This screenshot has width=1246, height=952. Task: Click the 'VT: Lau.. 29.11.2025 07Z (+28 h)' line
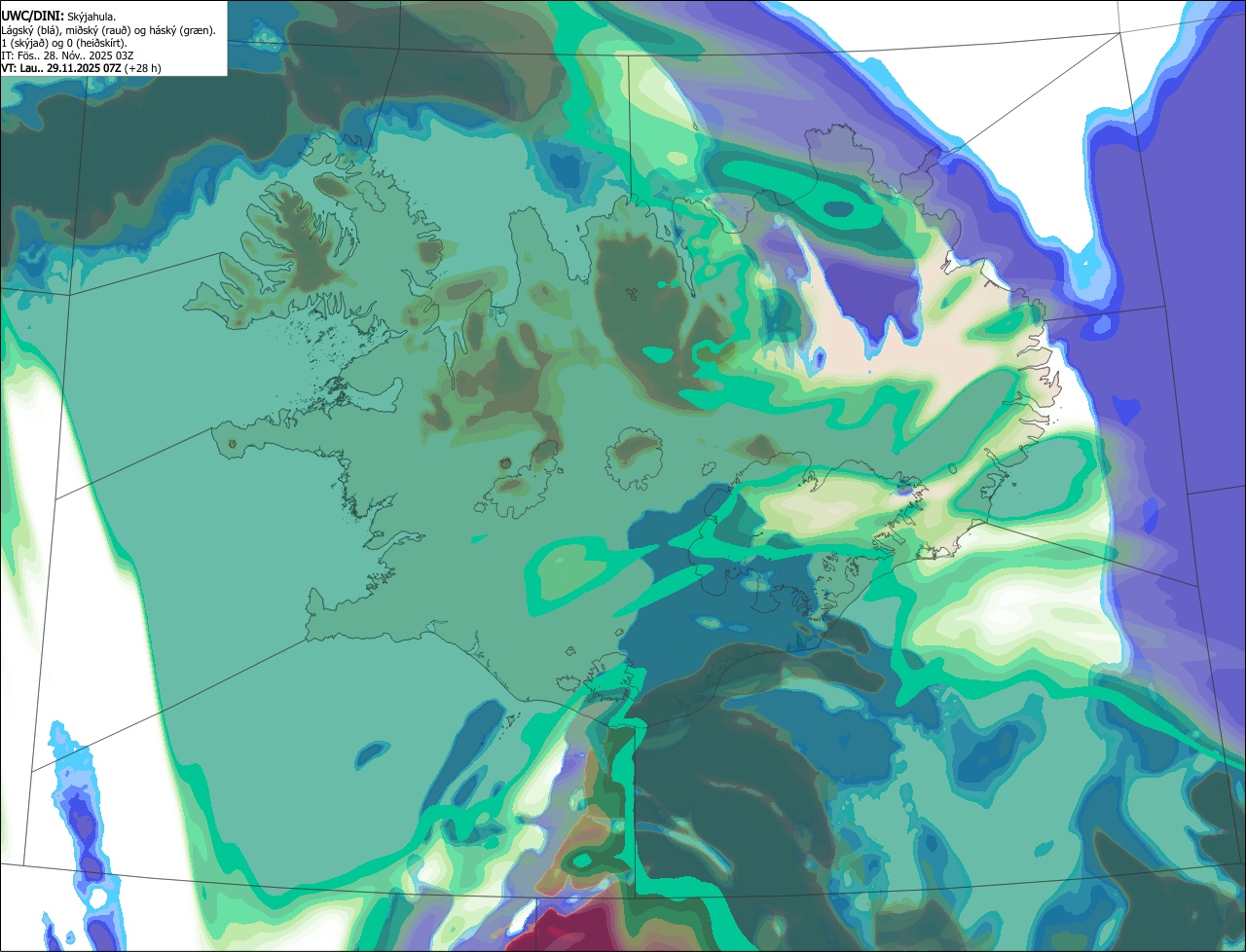(x=82, y=68)
